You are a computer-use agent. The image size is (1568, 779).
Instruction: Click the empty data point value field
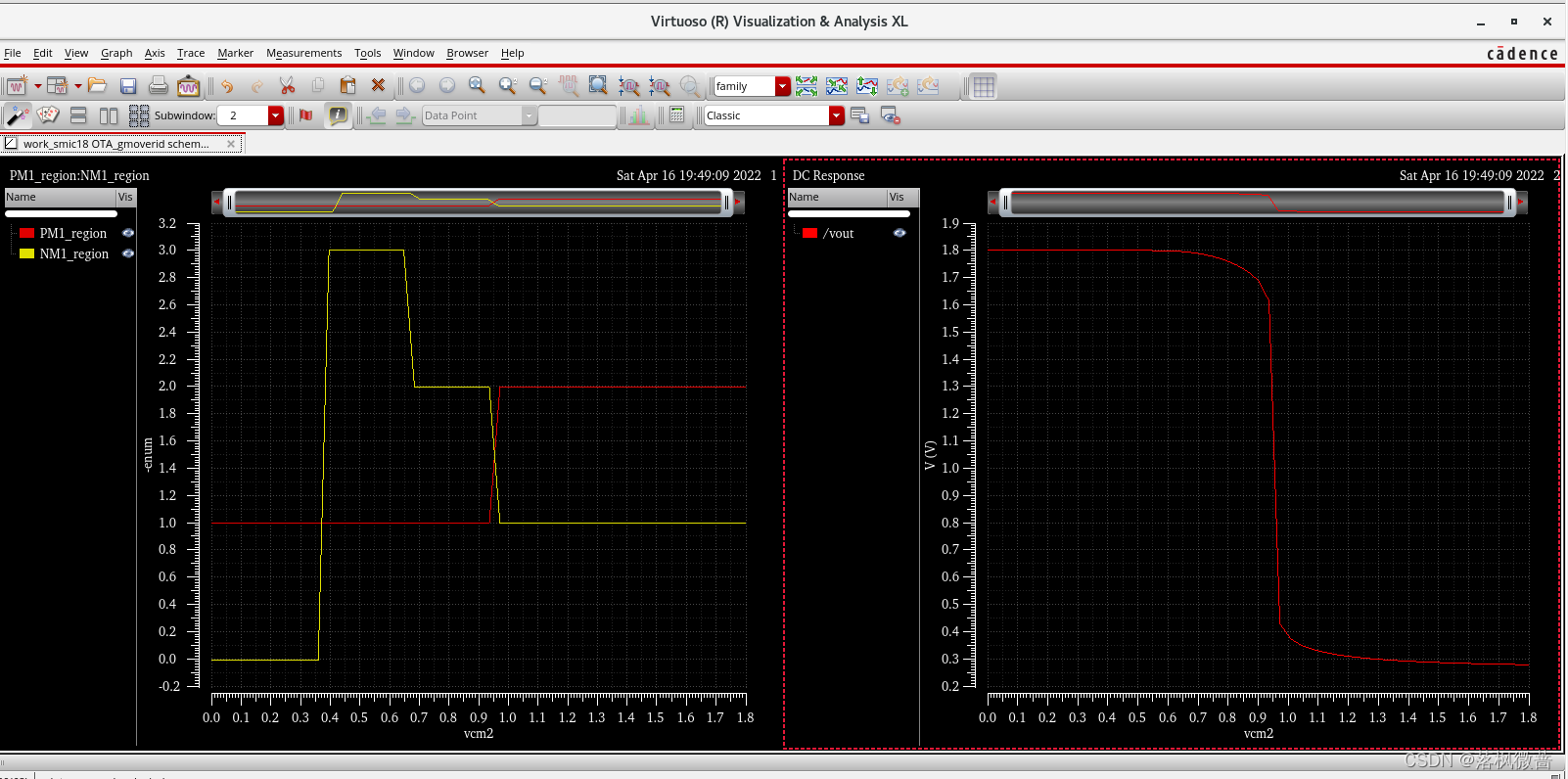(577, 115)
